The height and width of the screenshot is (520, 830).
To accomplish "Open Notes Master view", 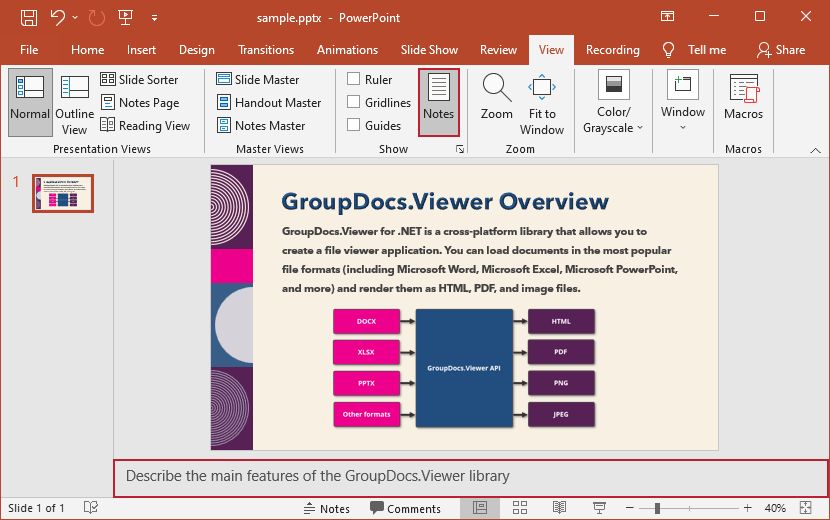I will (261, 125).
